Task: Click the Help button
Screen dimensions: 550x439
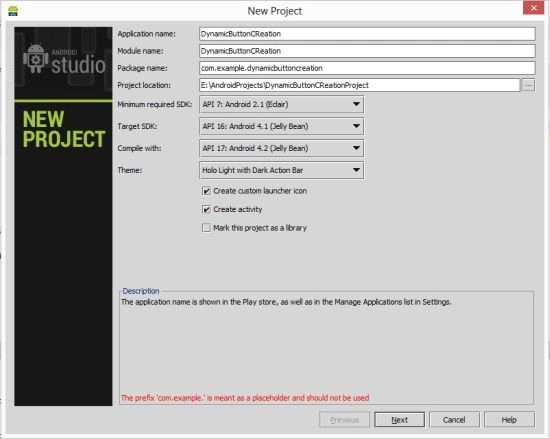Action: click(x=509, y=420)
